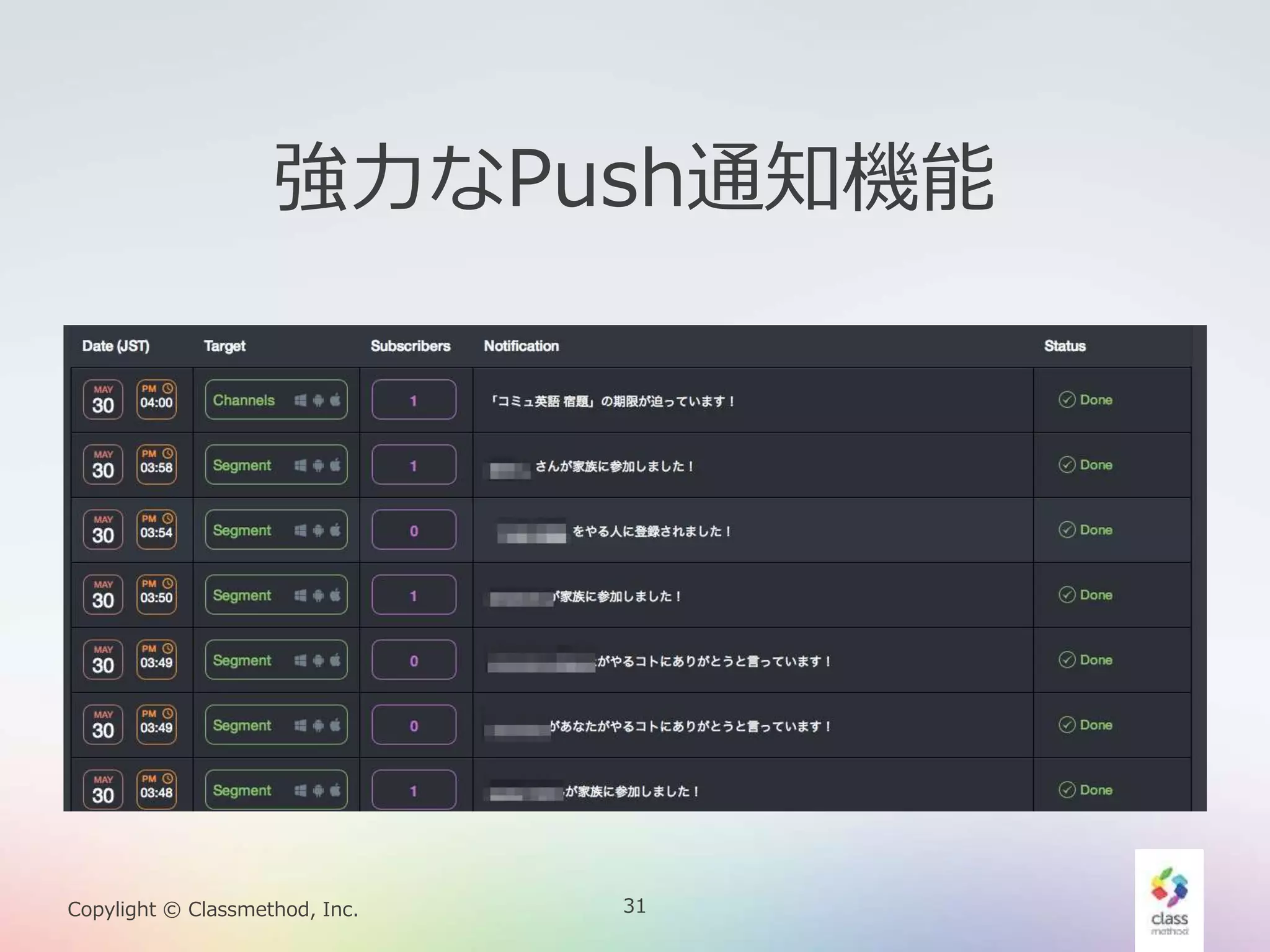The height and width of the screenshot is (952, 1270).
Task: Click the clock icon on the 03:50 time badge
Action: tap(167, 584)
